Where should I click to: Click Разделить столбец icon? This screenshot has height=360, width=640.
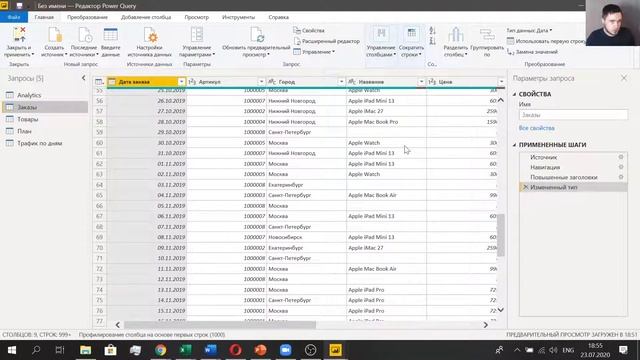pos(456,35)
